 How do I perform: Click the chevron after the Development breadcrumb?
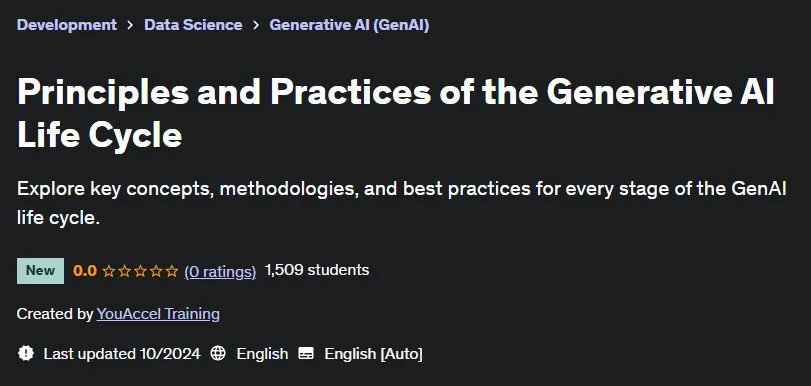click(130, 25)
